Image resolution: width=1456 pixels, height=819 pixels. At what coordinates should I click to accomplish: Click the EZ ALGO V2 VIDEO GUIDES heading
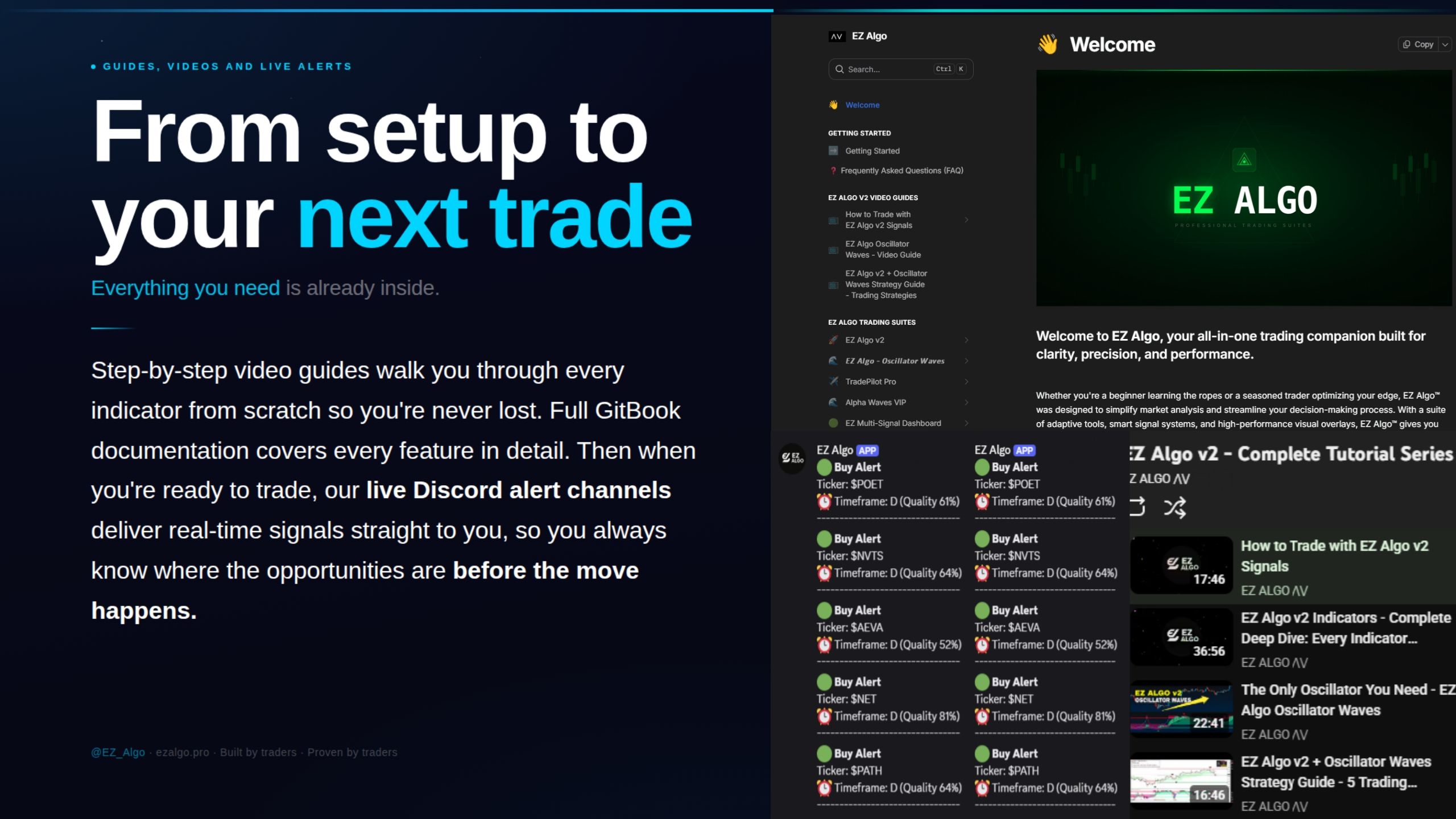tap(873, 198)
